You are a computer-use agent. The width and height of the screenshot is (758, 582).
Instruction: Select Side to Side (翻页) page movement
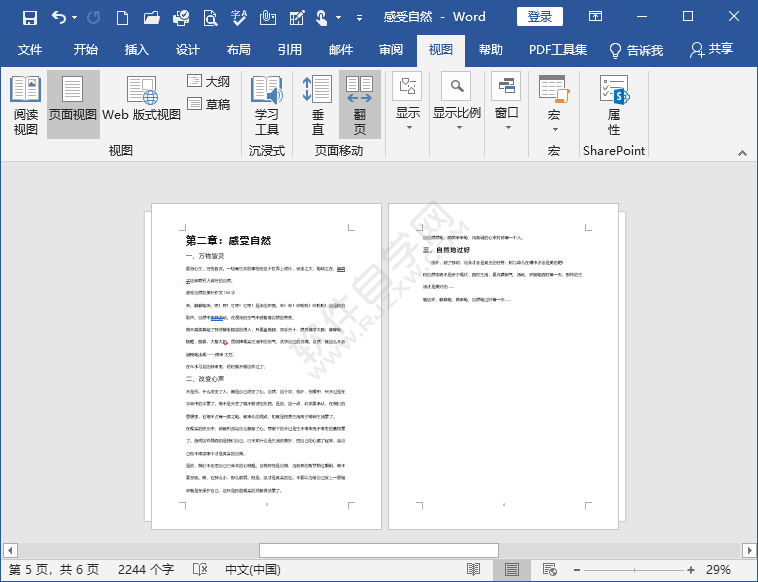(359, 105)
